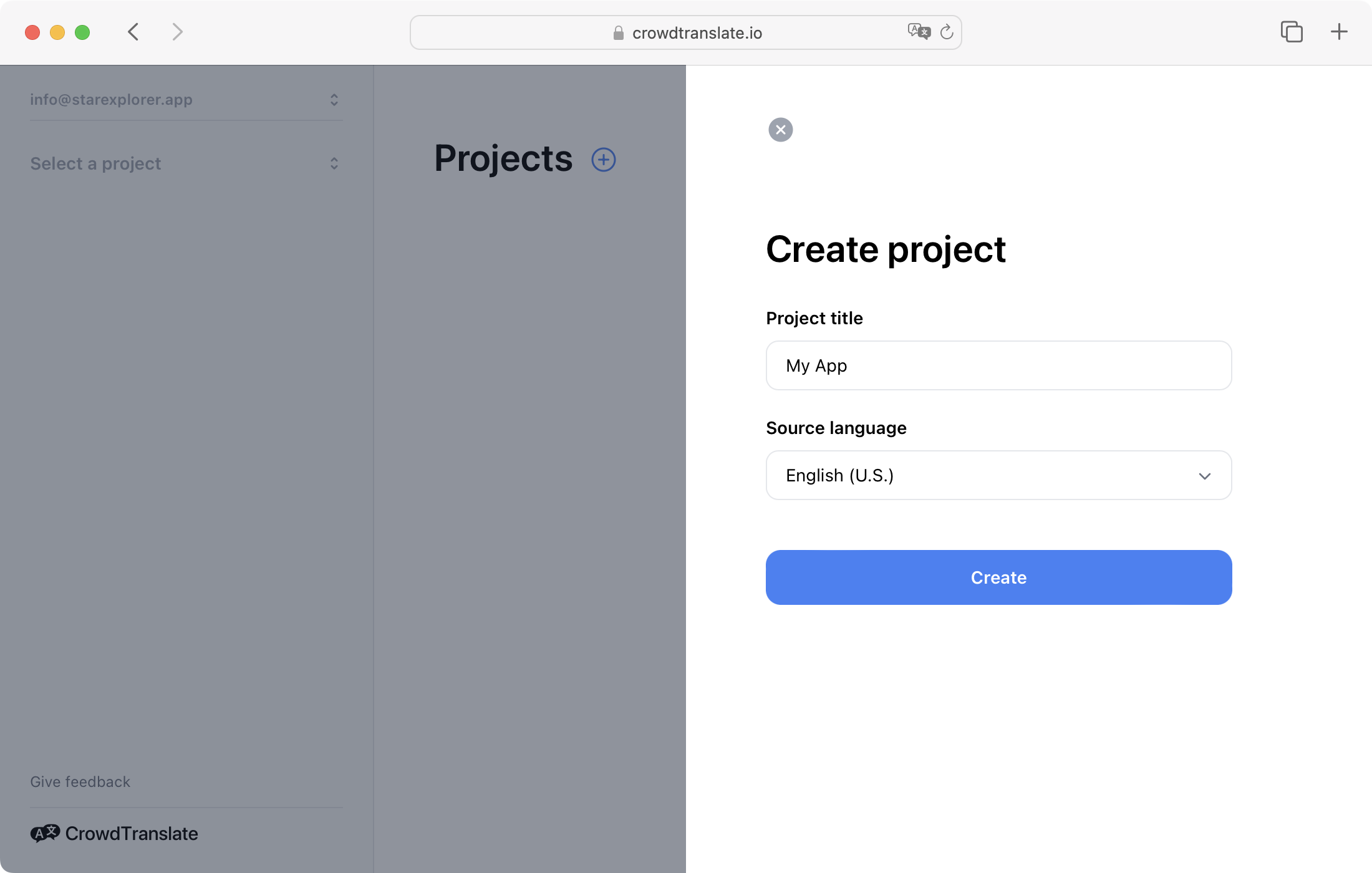The height and width of the screenshot is (873, 1372).
Task: Open the tab overview
Action: point(1291,32)
